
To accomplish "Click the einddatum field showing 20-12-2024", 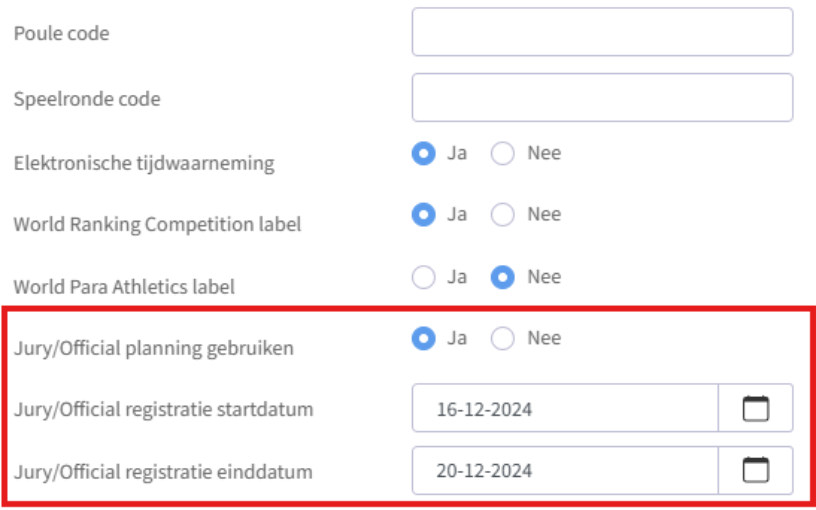I will [x=565, y=470].
